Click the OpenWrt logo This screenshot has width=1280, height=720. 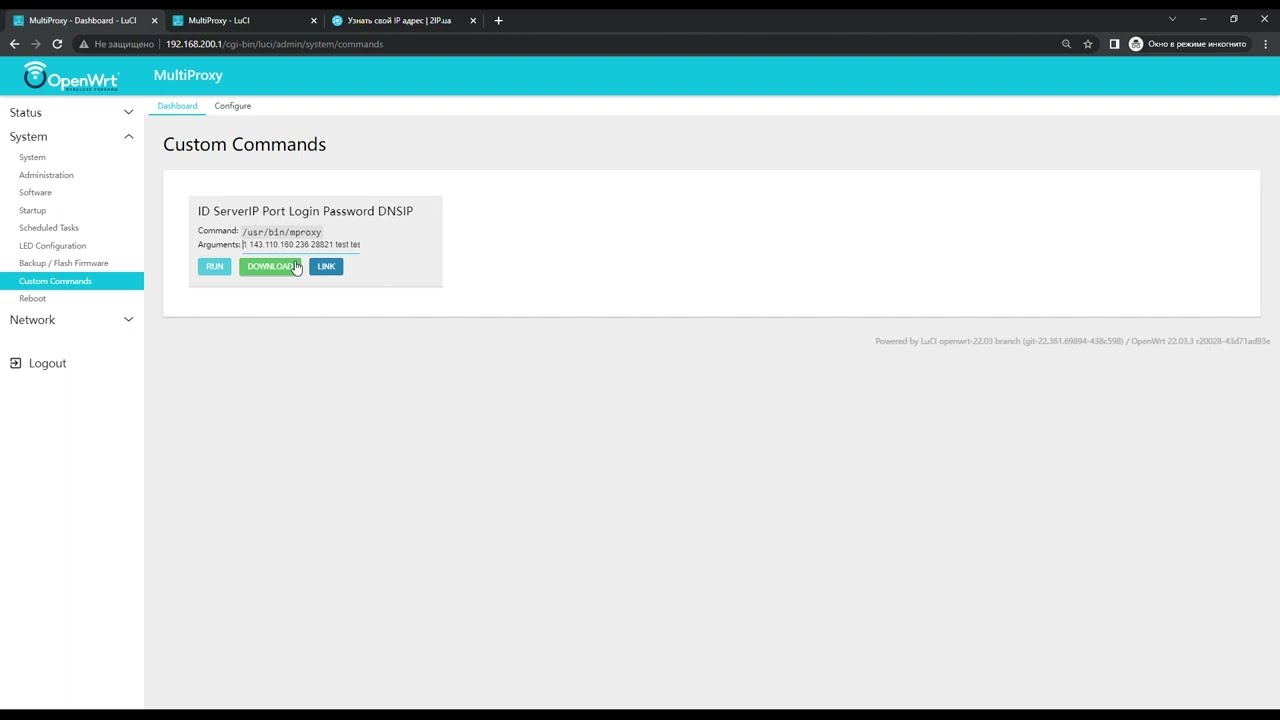pyautogui.click(x=71, y=76)
